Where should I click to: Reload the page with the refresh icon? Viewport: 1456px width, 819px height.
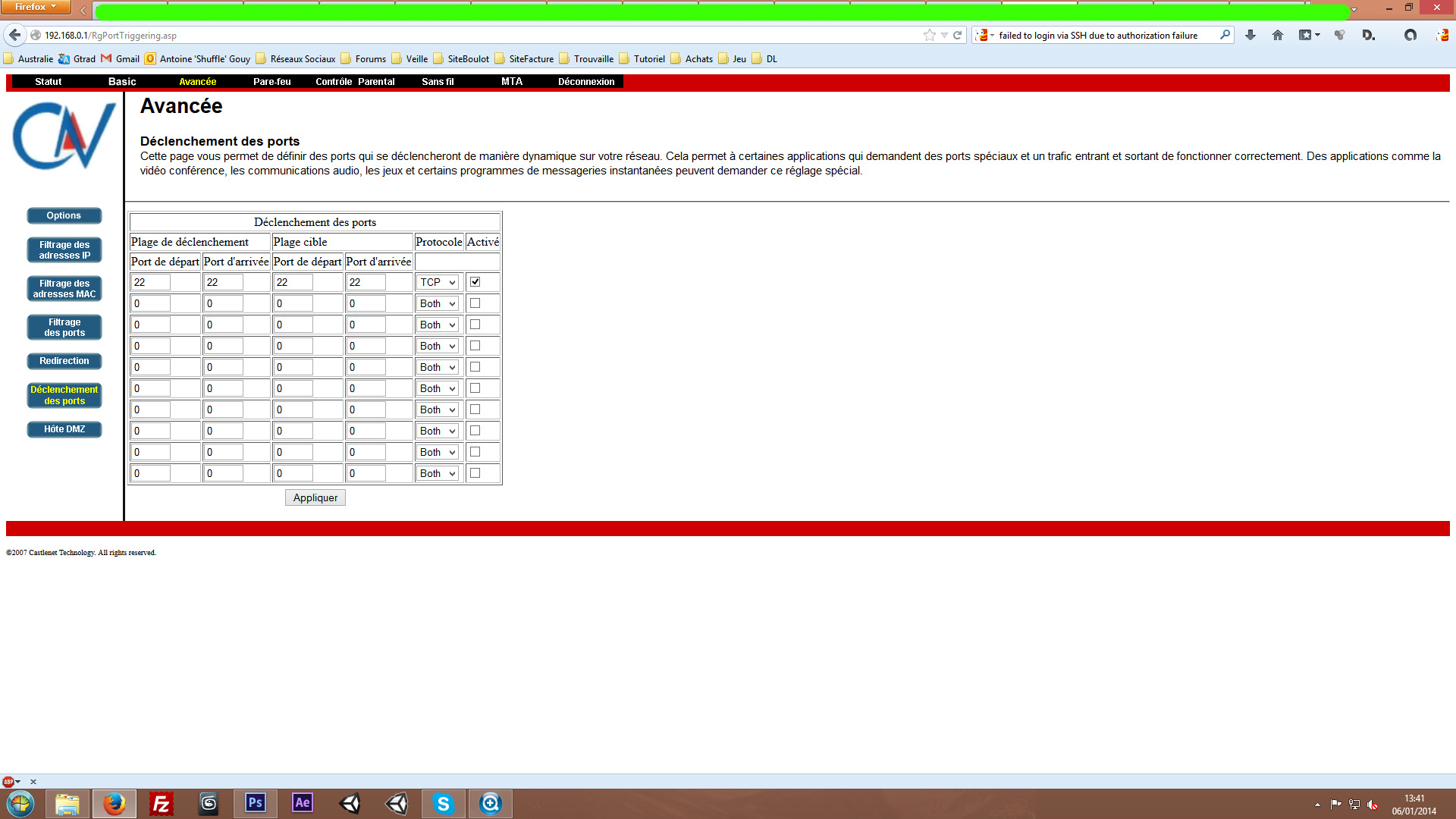point(958,35)
